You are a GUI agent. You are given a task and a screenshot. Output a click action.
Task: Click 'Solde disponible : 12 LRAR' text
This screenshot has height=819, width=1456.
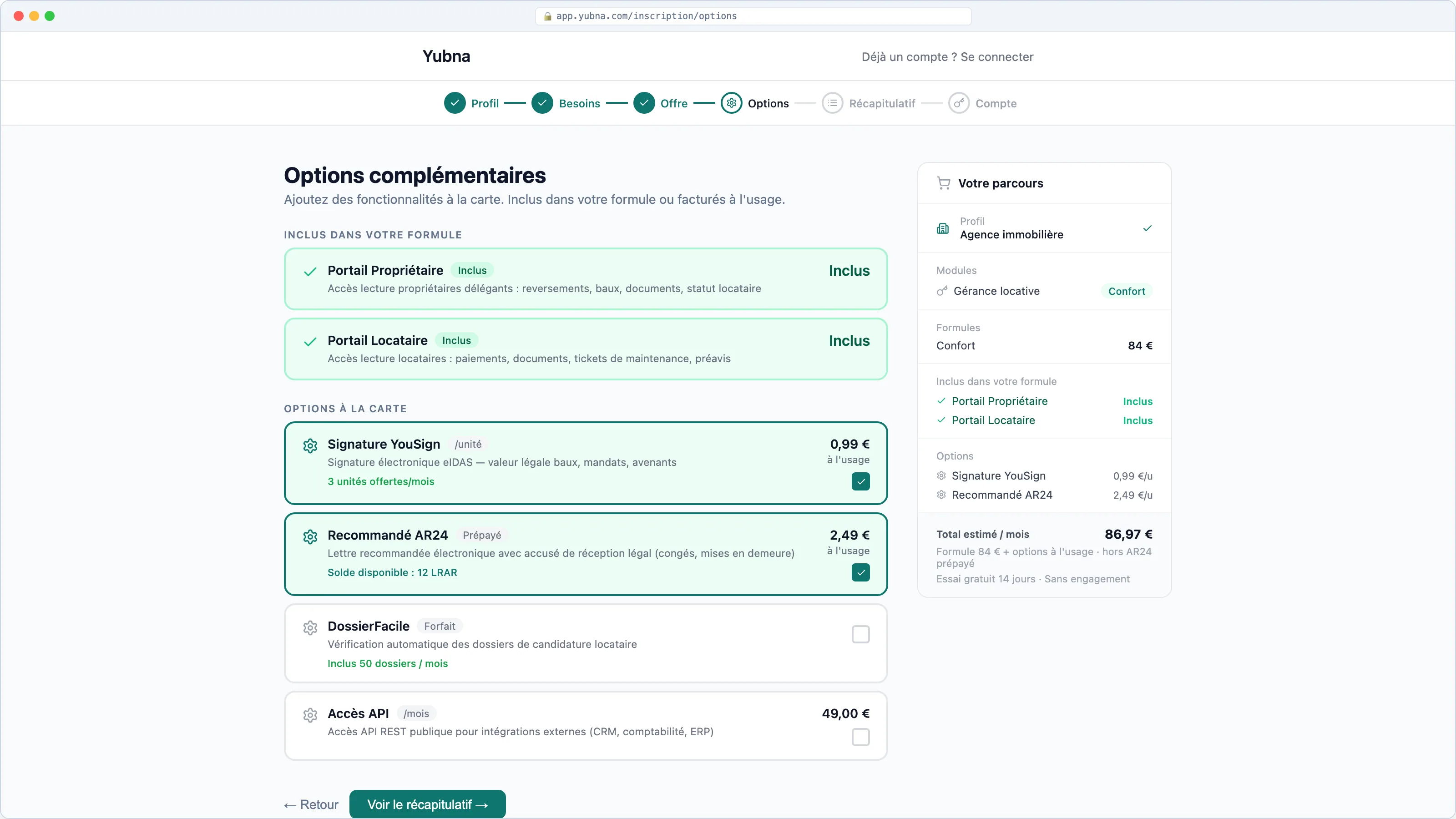pyautogui.click(x=392, y=572)
